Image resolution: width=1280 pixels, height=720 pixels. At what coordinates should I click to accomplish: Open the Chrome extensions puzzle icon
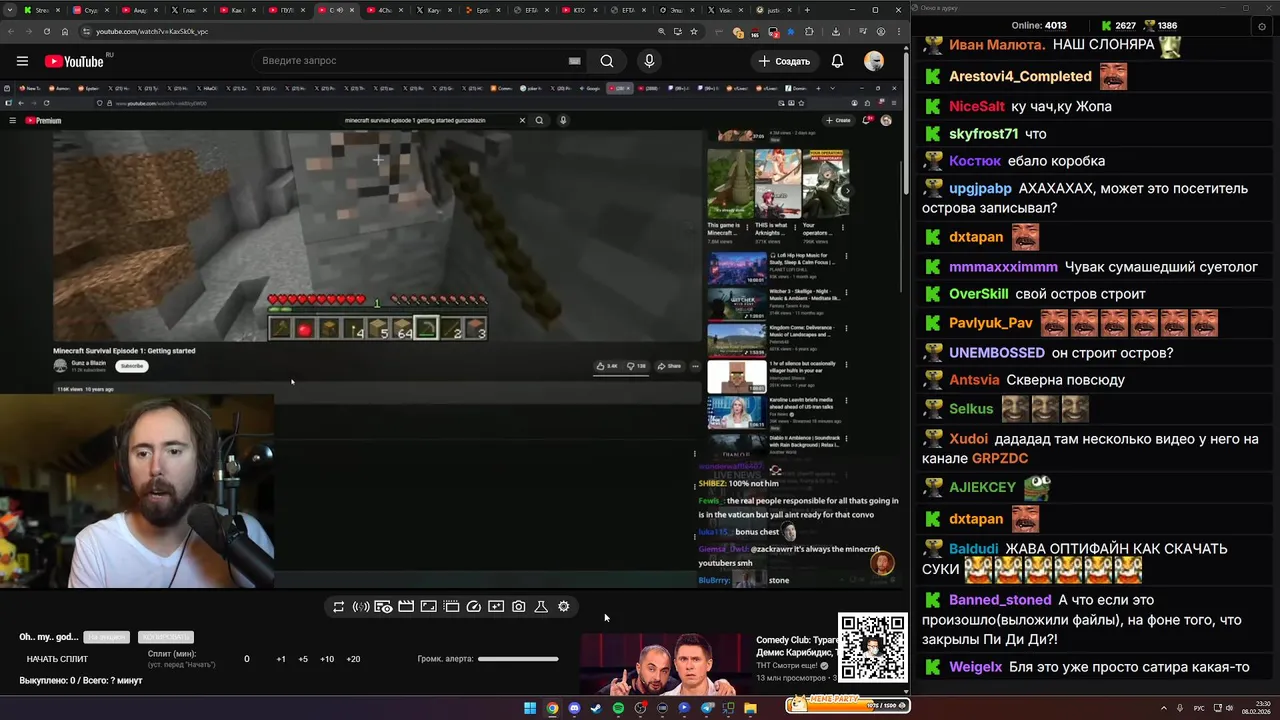tap(809, 32)
